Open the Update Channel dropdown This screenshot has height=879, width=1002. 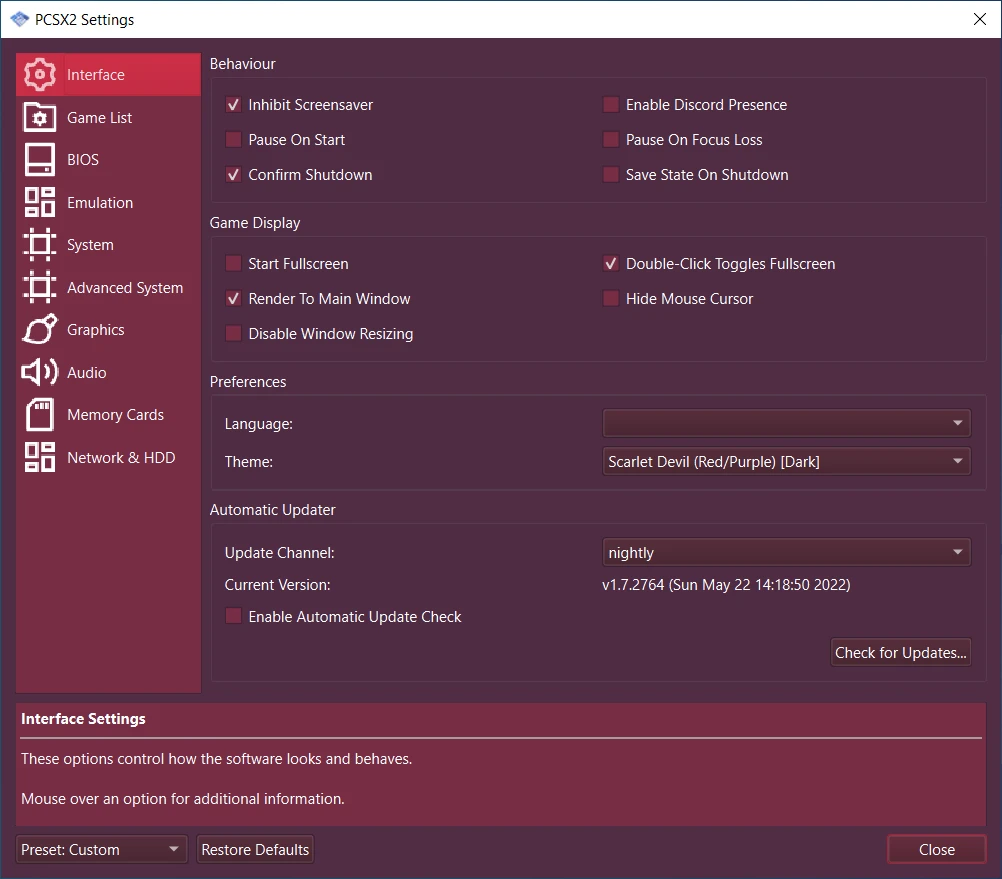786,553
